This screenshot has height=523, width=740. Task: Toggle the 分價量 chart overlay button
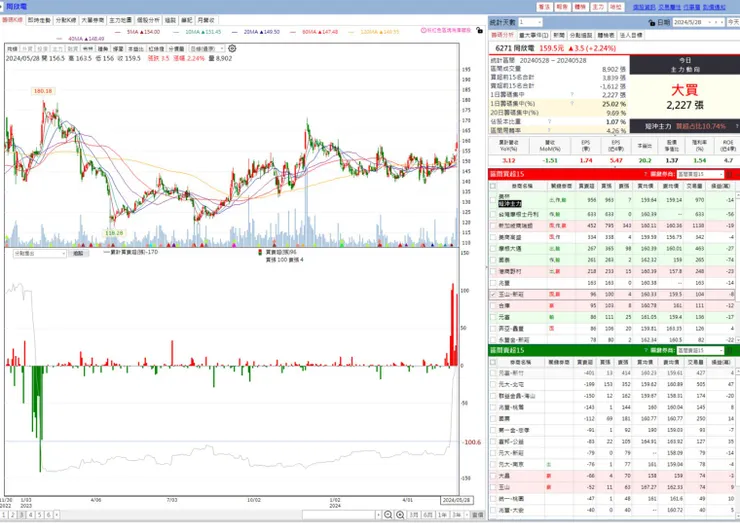point(176,49)
